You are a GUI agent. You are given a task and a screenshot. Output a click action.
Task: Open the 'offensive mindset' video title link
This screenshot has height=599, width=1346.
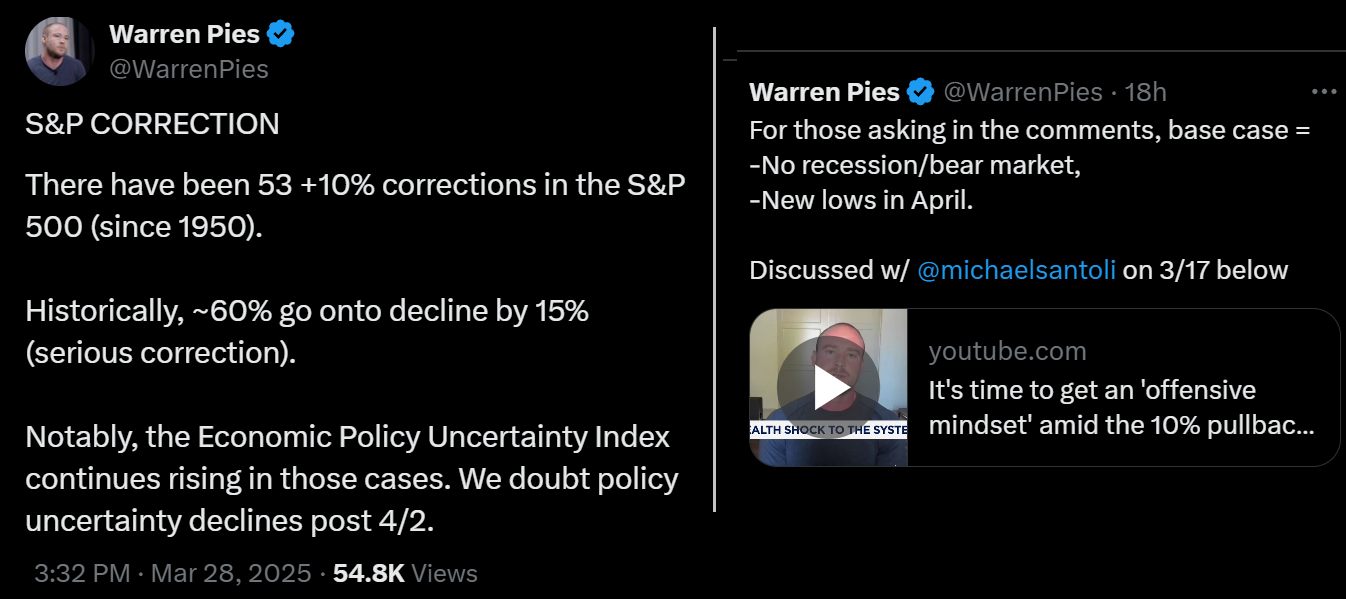pyautogui.click(x=1120, y=407)
